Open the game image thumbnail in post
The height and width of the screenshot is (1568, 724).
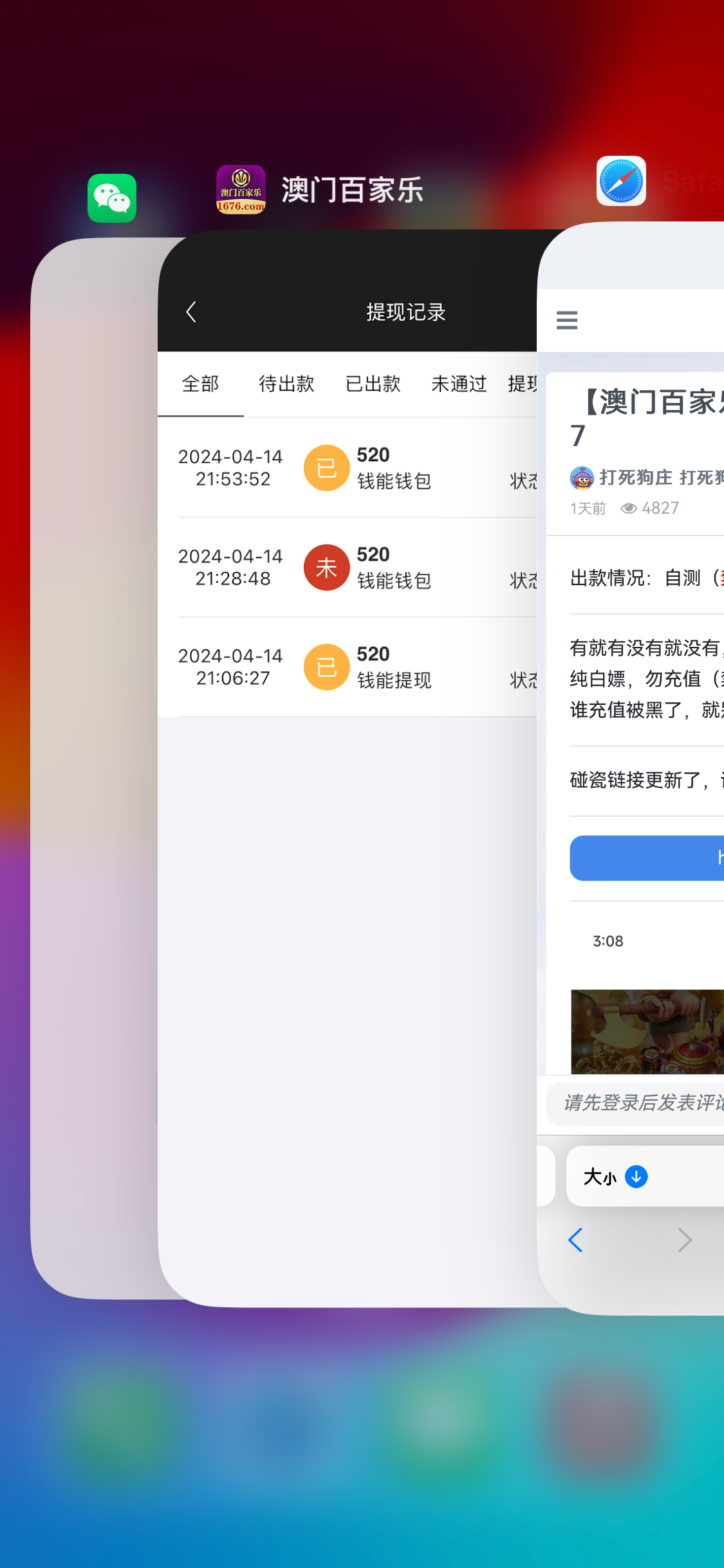pyautogui.click(x=647, y=1031)
